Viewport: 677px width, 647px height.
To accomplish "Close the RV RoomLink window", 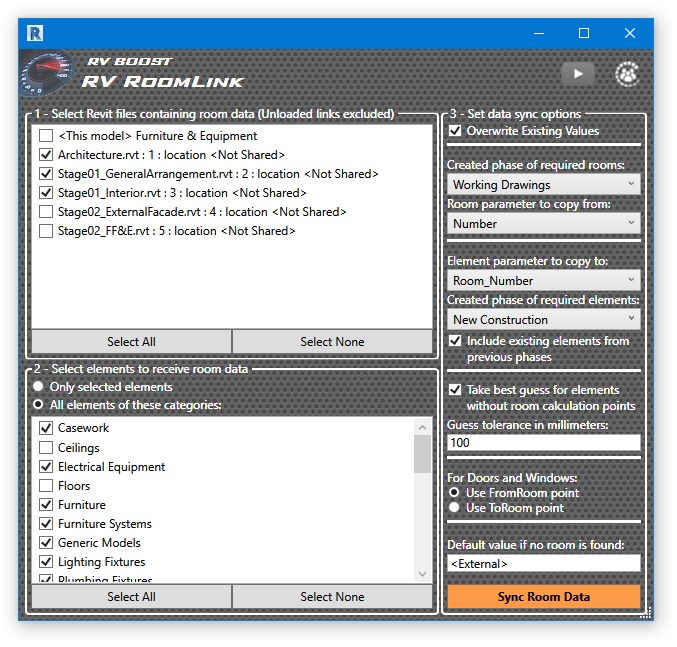I will click(630, 33).
